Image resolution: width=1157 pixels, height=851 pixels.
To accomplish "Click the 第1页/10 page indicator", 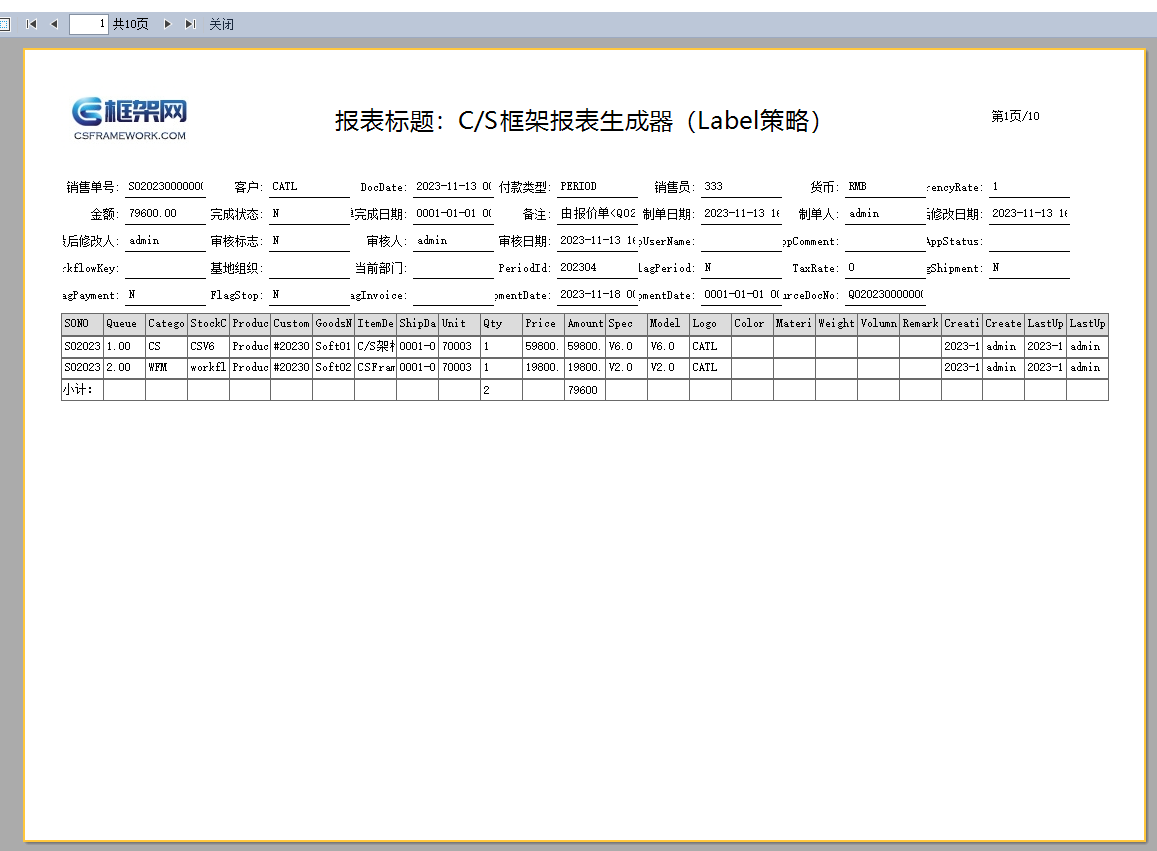I will click(1015, 116).
